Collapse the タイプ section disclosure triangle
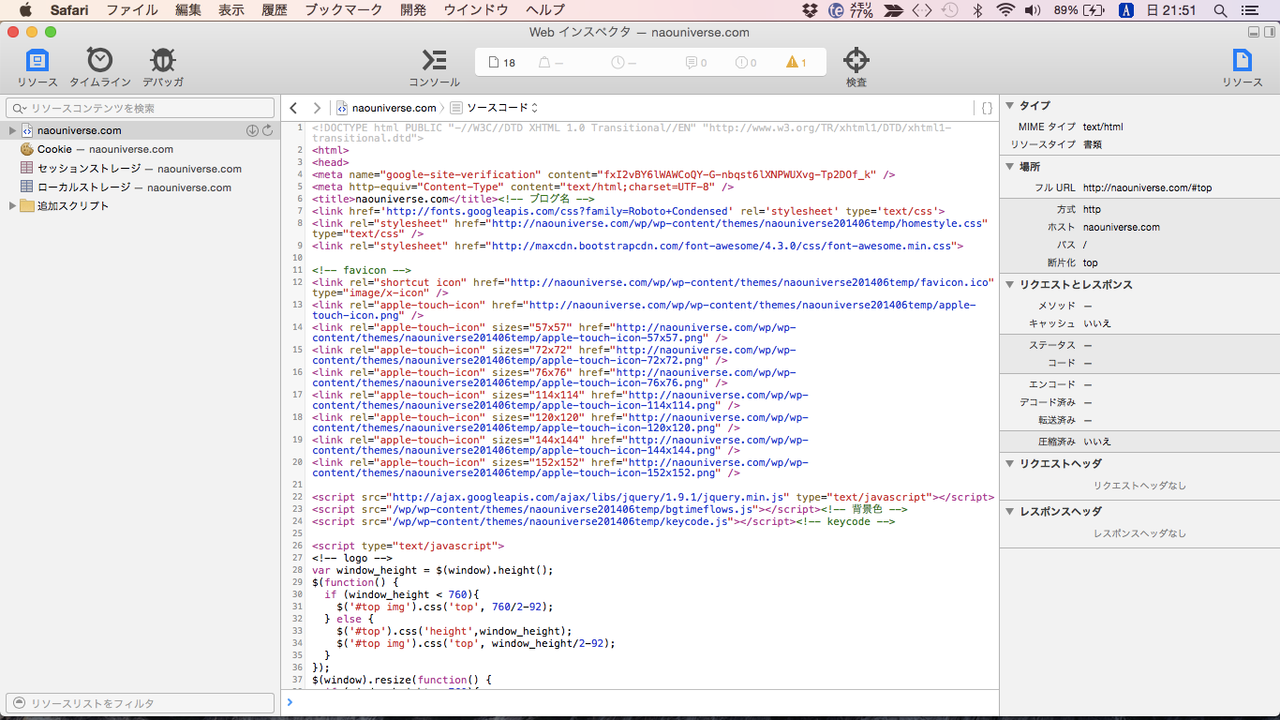The width and height of the screenshot is (1280, 720). tap(1009, 105)
